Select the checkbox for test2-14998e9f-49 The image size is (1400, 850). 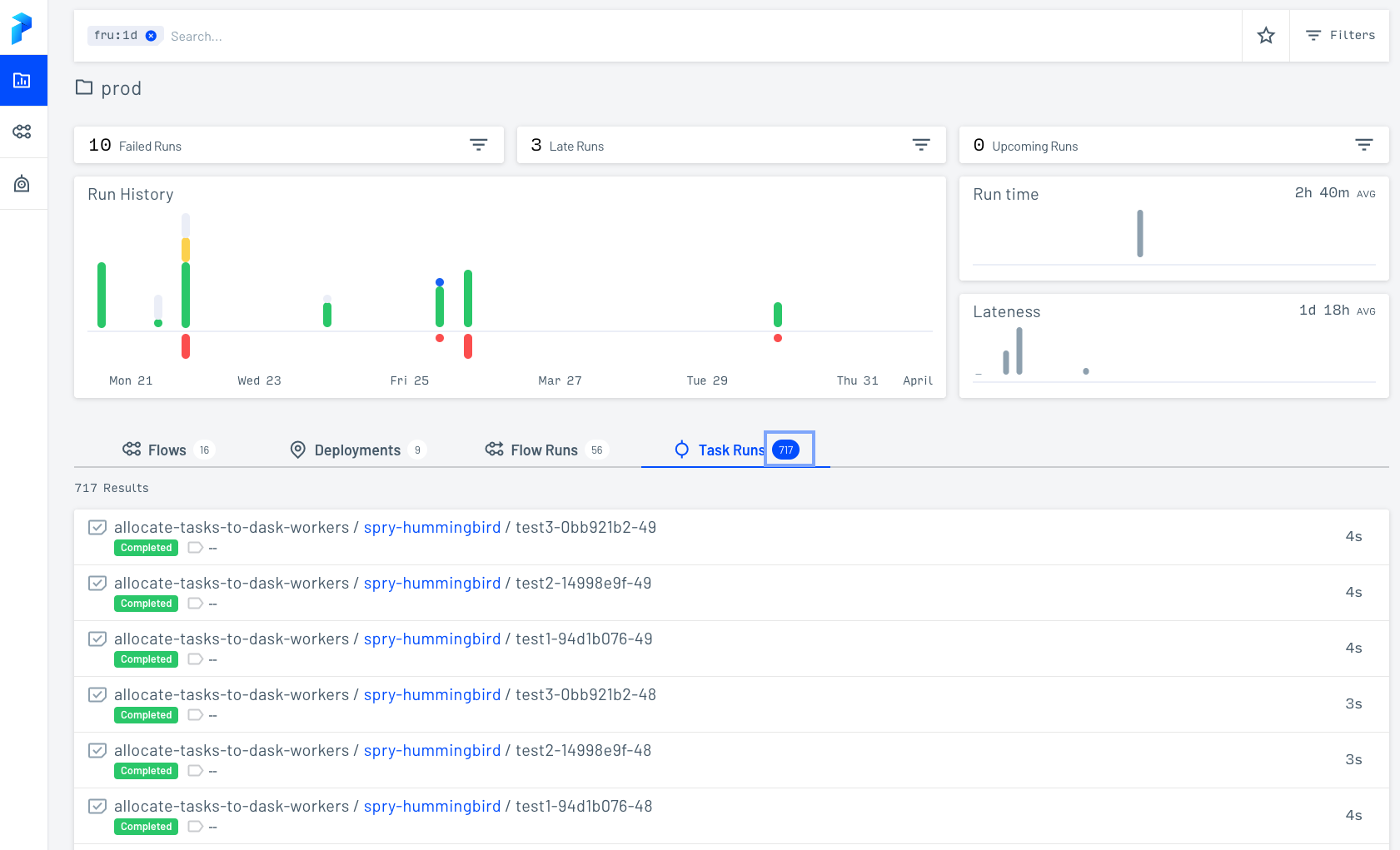(97, 584)
